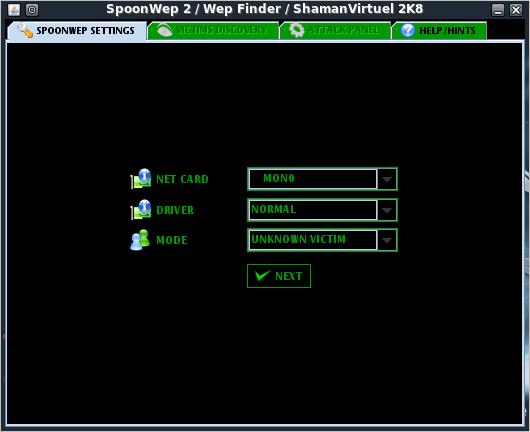Open the SpoonWep Settings tab
530x432 pixels.
[77, 31]
